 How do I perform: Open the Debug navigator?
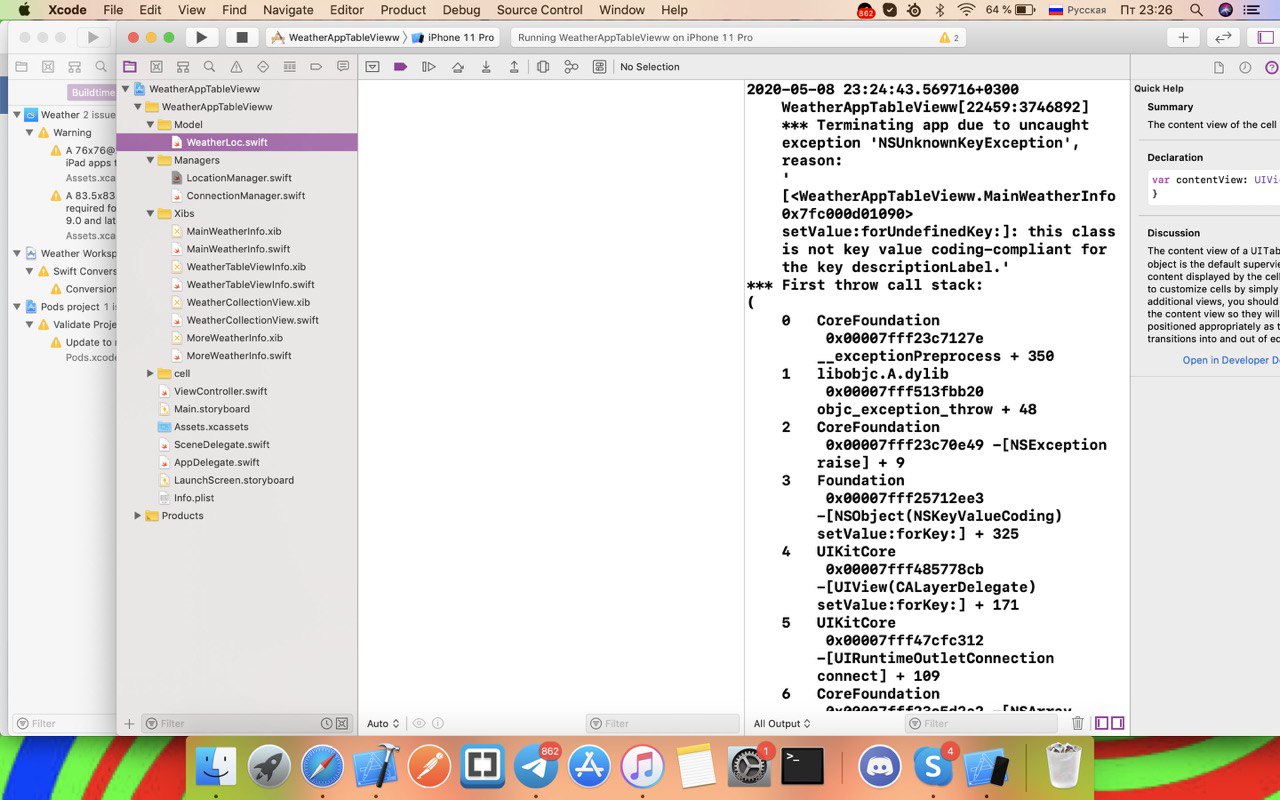click(289, 67)
